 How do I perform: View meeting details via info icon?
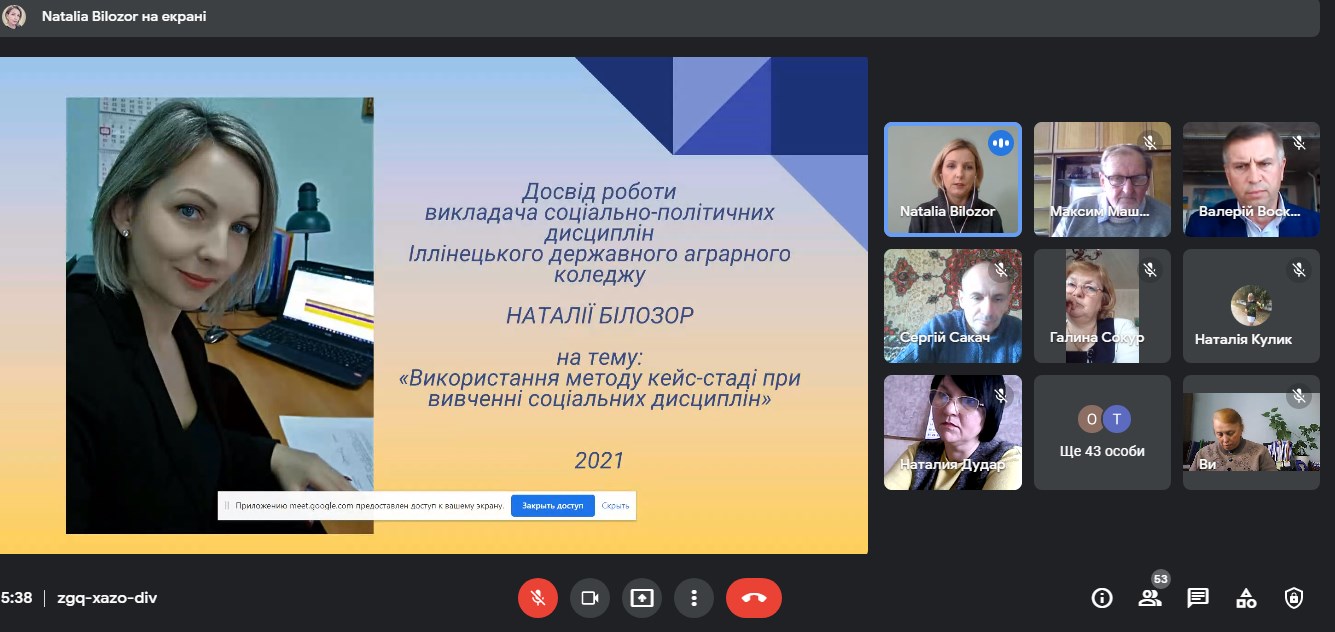coord(1102,597)
